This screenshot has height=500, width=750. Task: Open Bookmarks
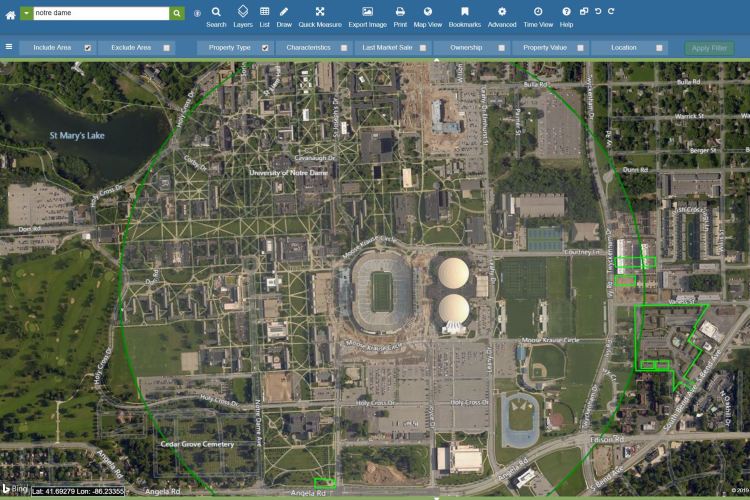click(464, 17)
